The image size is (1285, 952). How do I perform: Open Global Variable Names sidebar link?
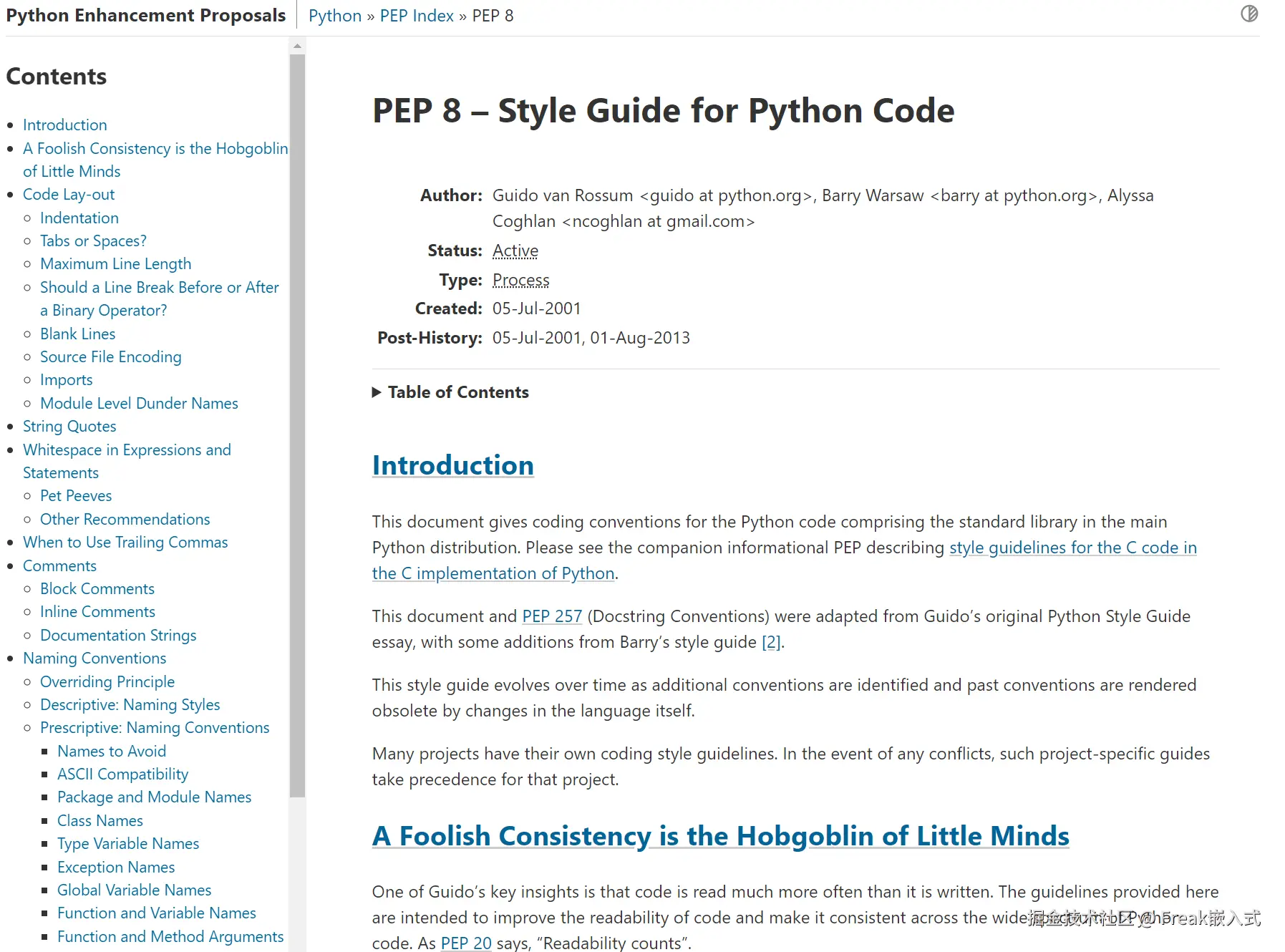(135, 890)
